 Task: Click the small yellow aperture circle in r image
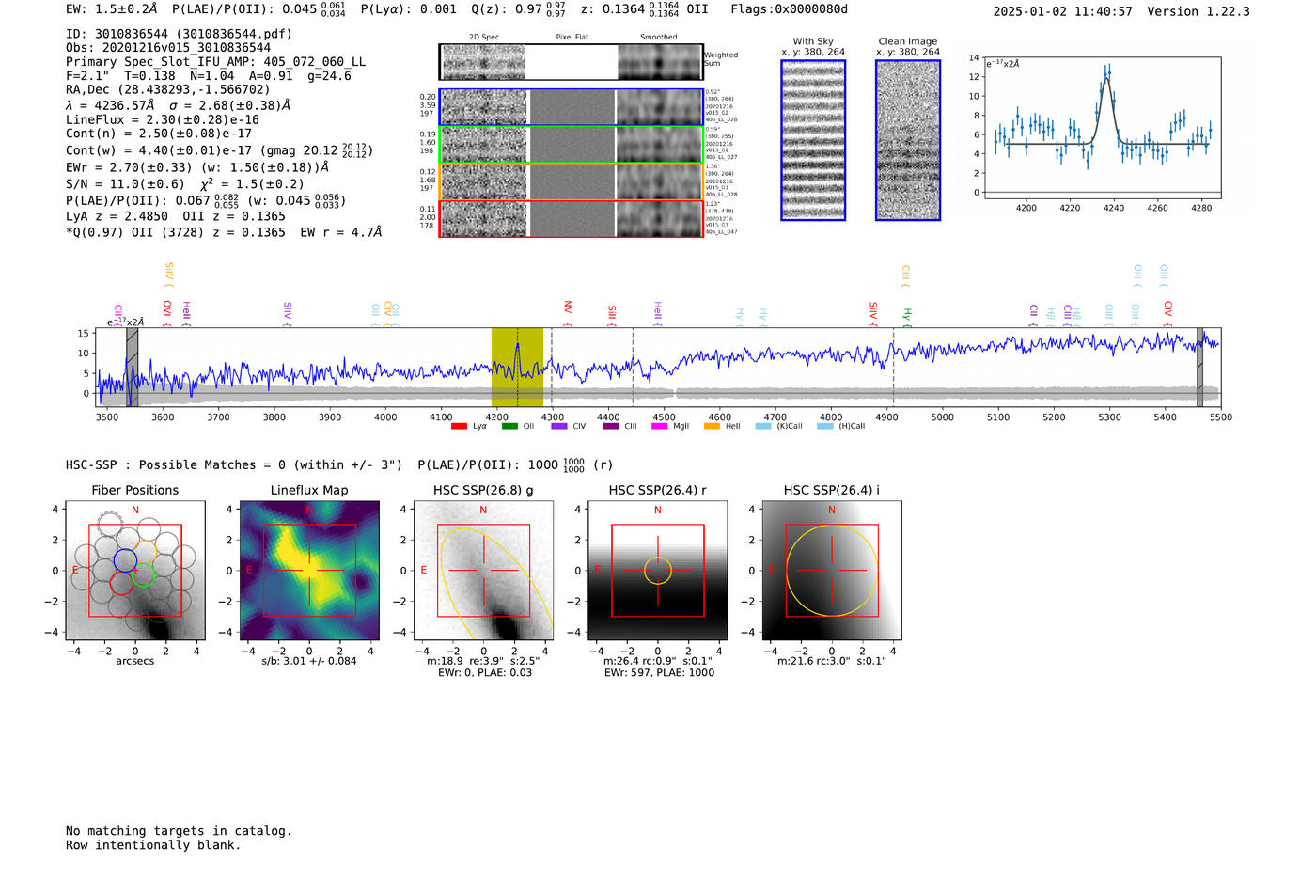(658, 570)
